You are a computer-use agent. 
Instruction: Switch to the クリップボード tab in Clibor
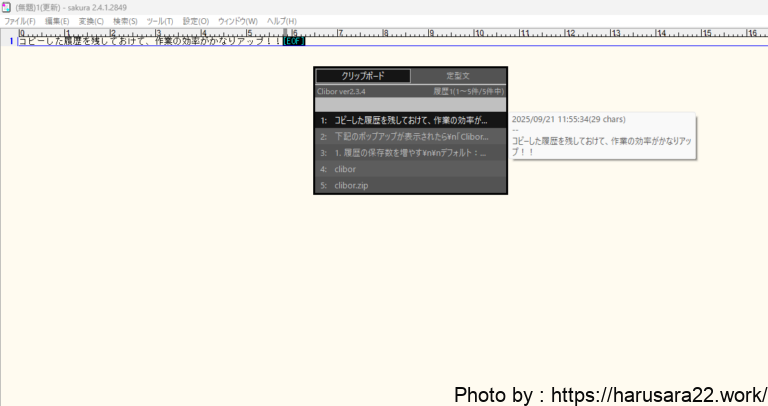coord(363,76)
